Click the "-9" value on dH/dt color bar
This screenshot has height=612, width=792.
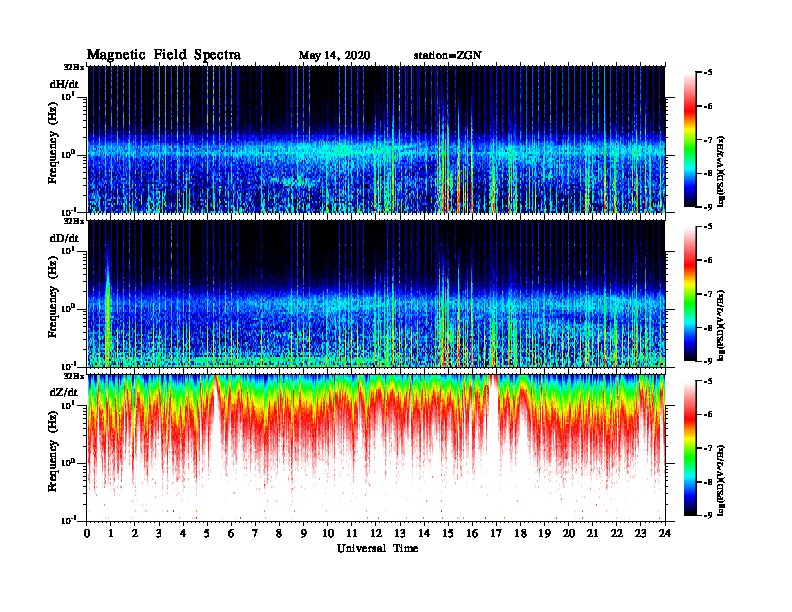708,207
